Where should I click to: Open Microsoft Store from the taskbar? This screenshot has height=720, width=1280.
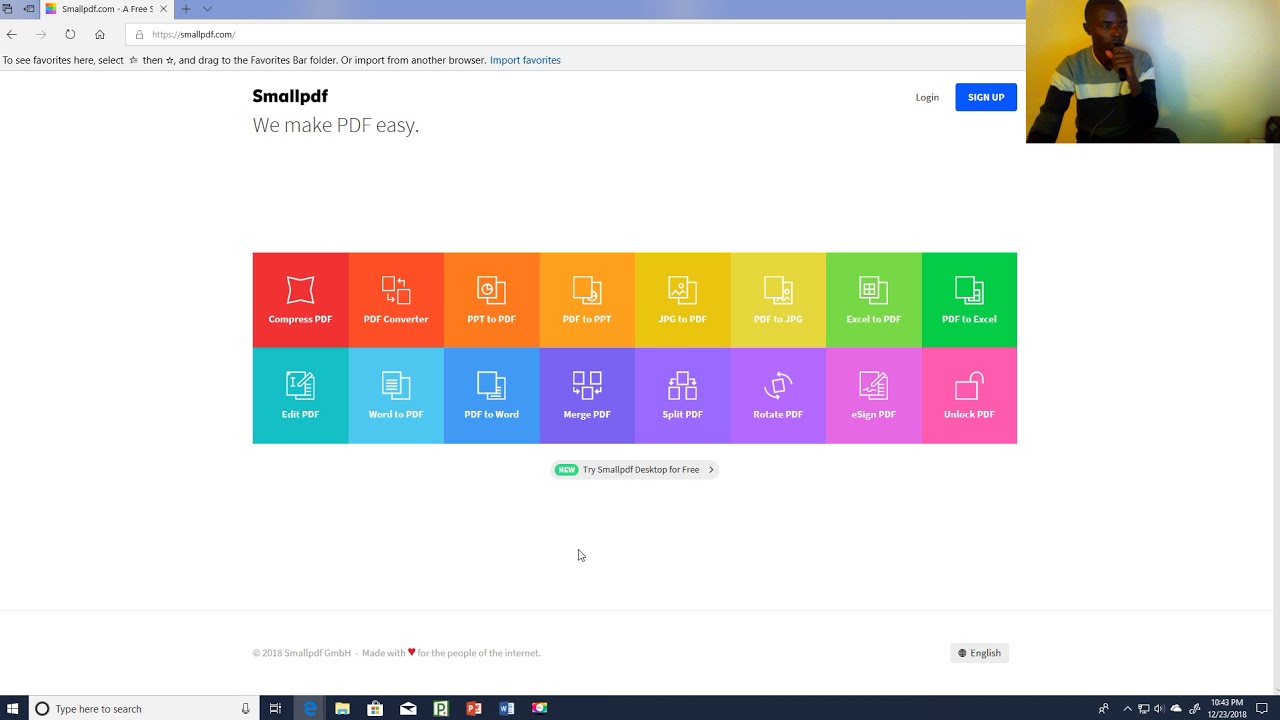(375, 708)
